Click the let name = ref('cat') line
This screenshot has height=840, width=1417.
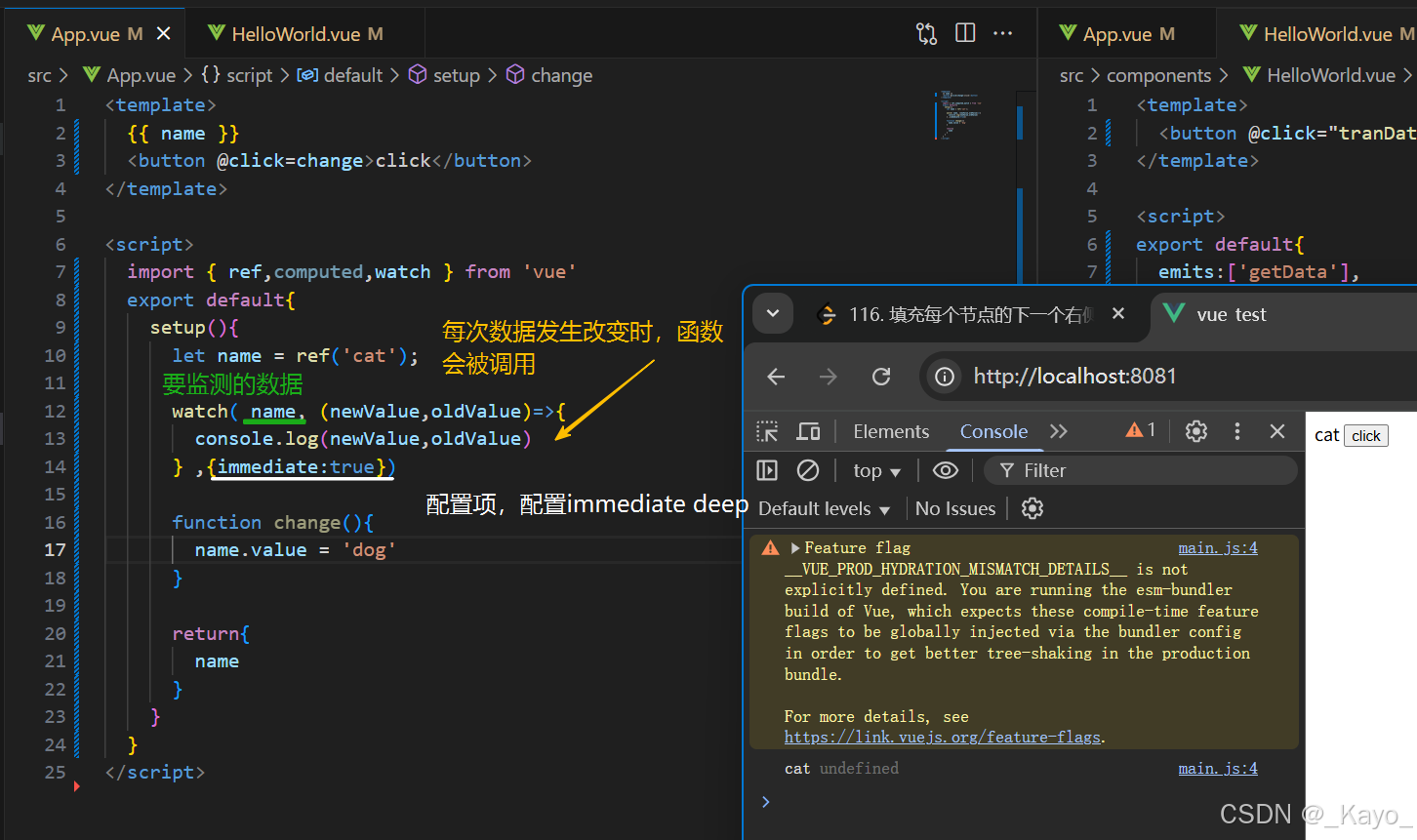296,356
